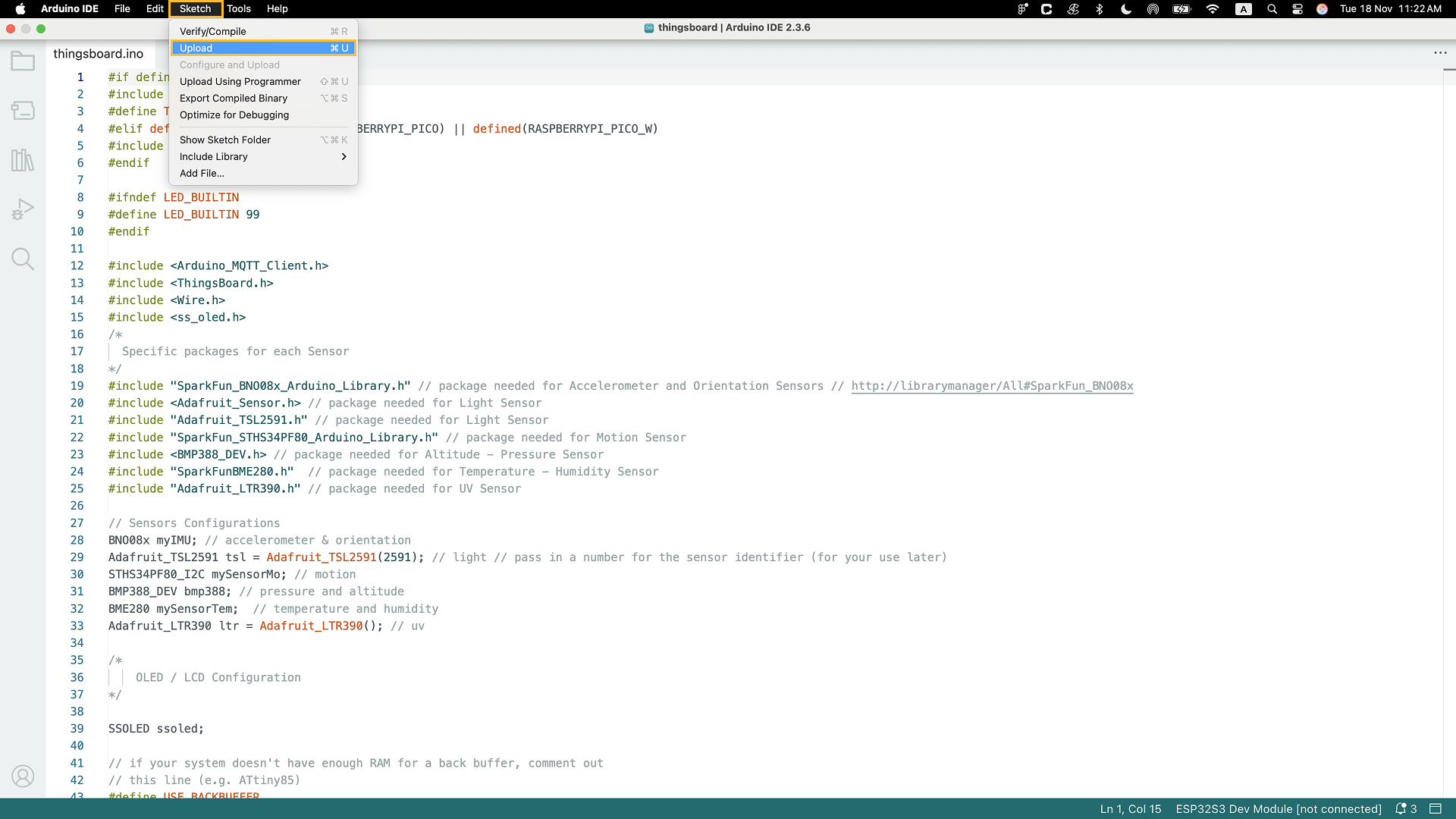
Task: Click the notifications bell in status bar
Action: [1401, 808]
